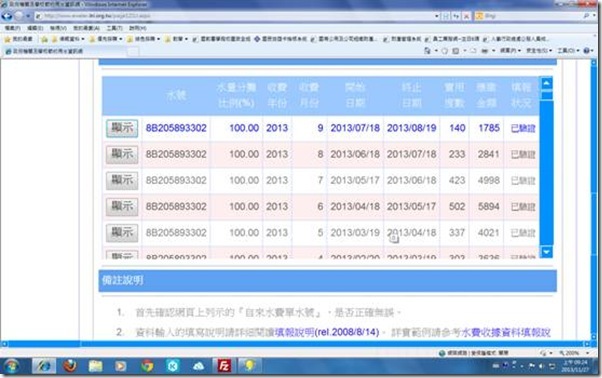
Task: Launch Chrome from the taskbar
Action: [147, 366]
